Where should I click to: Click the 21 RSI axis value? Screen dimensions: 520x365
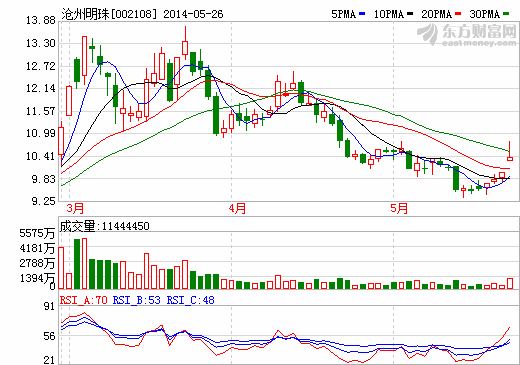point(49,360)
